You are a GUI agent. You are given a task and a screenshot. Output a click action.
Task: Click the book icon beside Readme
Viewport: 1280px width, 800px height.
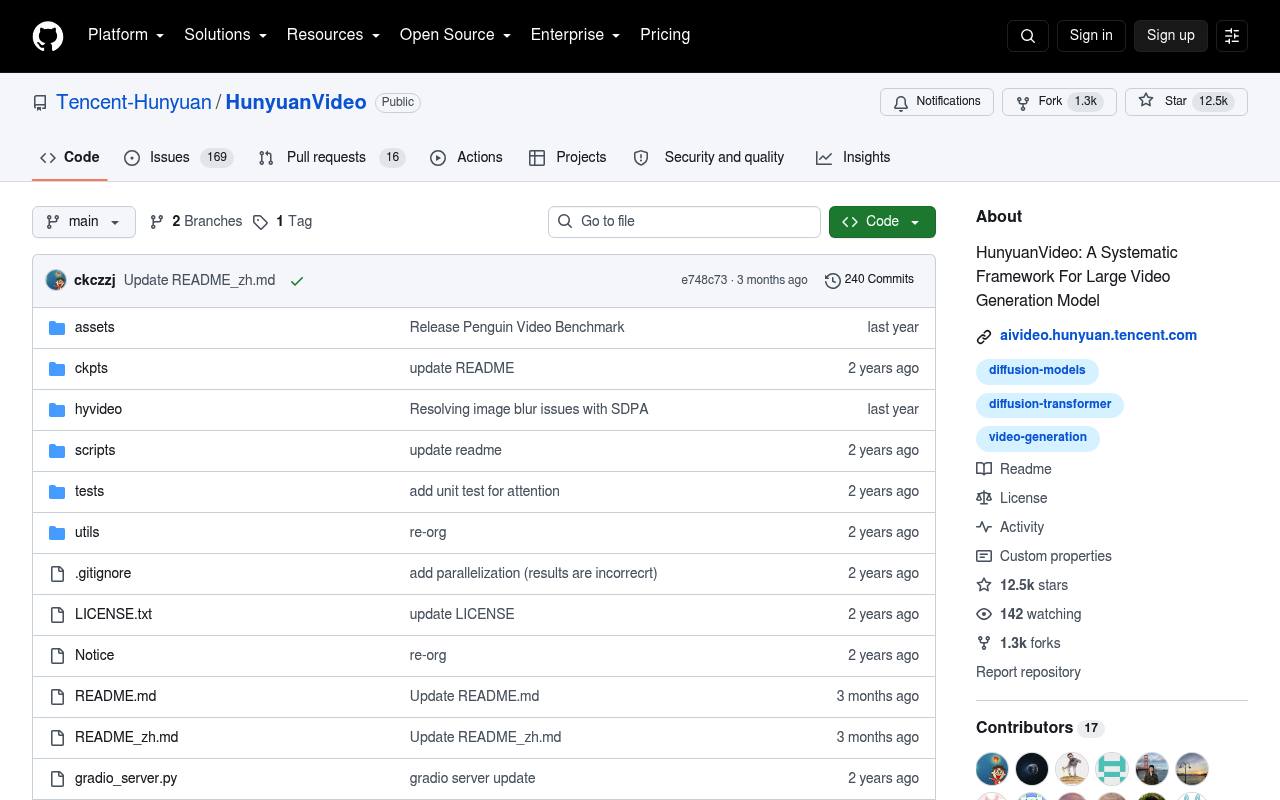[x=984, y=469]
